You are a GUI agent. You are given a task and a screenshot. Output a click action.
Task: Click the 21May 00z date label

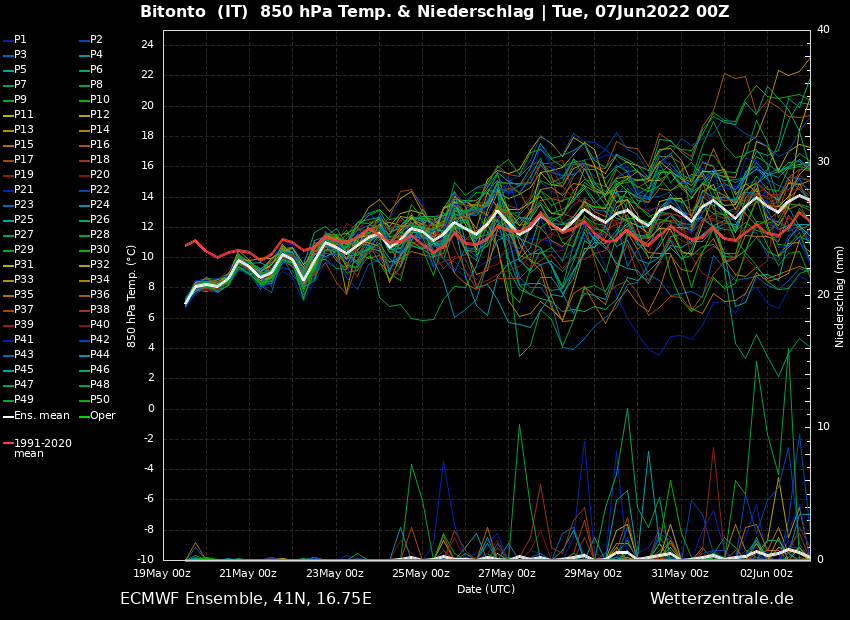click(x=249, y=573)
